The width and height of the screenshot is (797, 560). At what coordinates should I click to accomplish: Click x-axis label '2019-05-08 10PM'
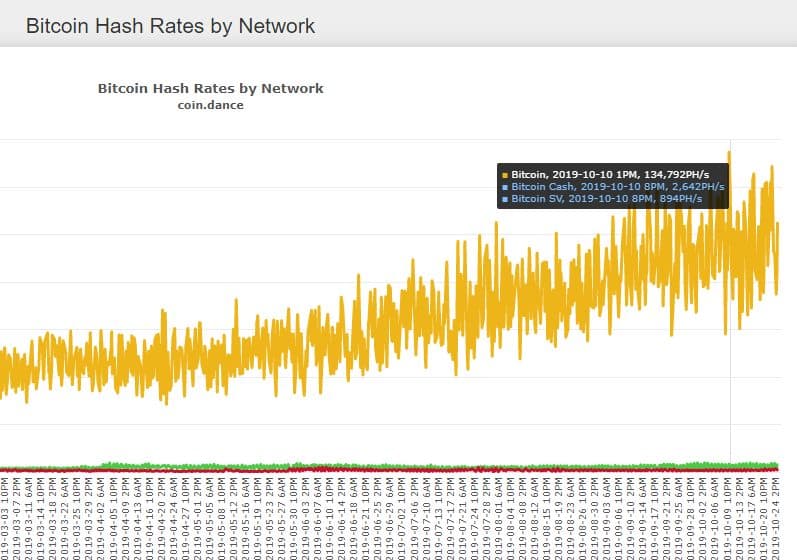pos(222,518)
